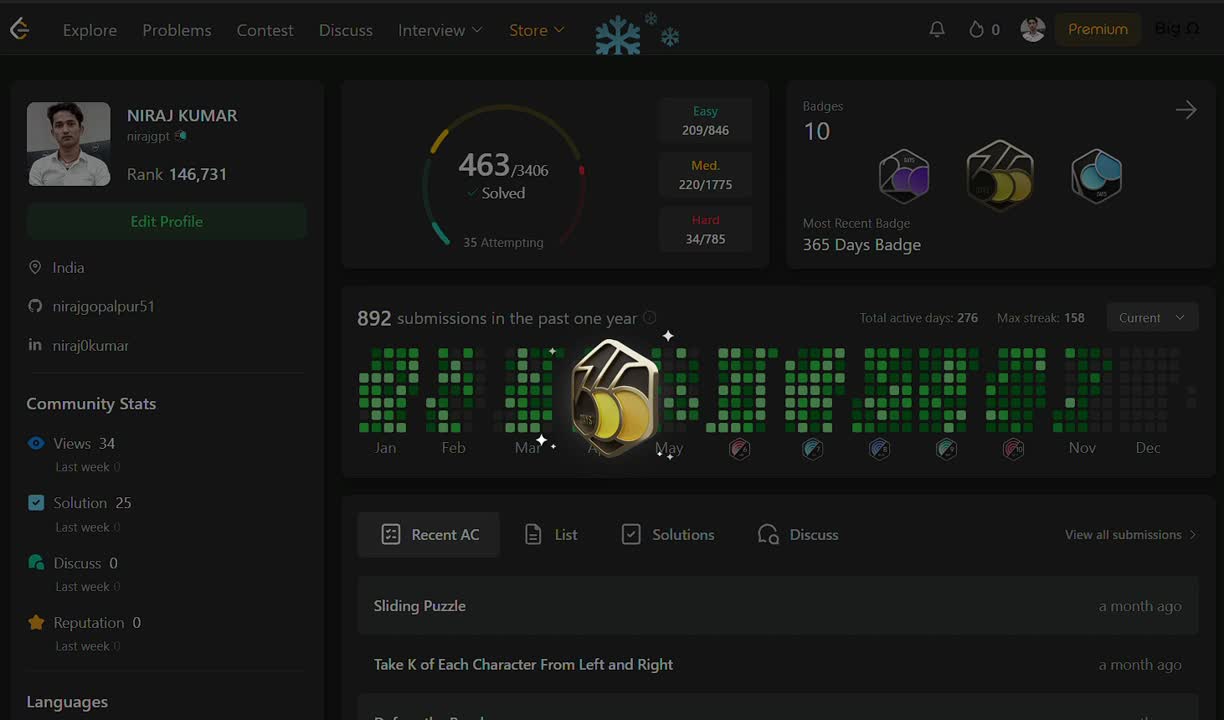Switch to the List tab
This screenshot has height=720, width=1224.
tap(552, 535)
